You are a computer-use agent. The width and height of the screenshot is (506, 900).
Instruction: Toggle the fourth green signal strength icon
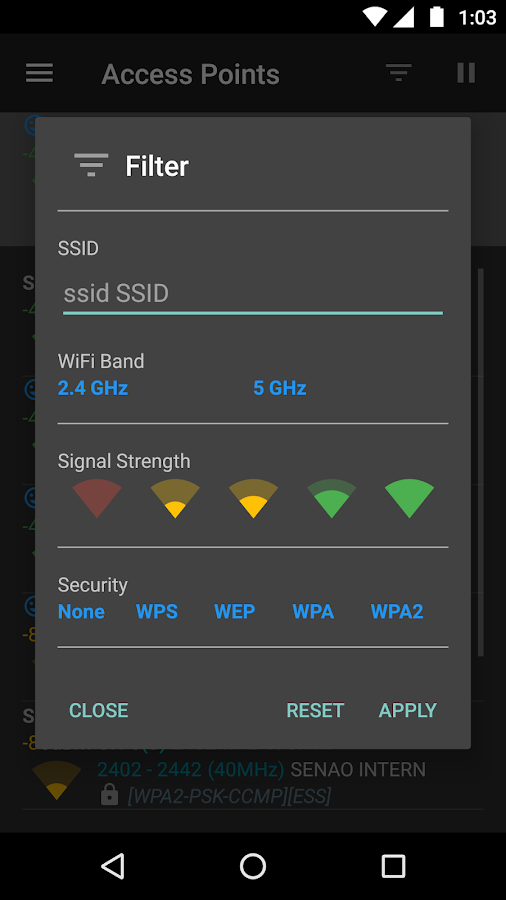click(332, 498)
